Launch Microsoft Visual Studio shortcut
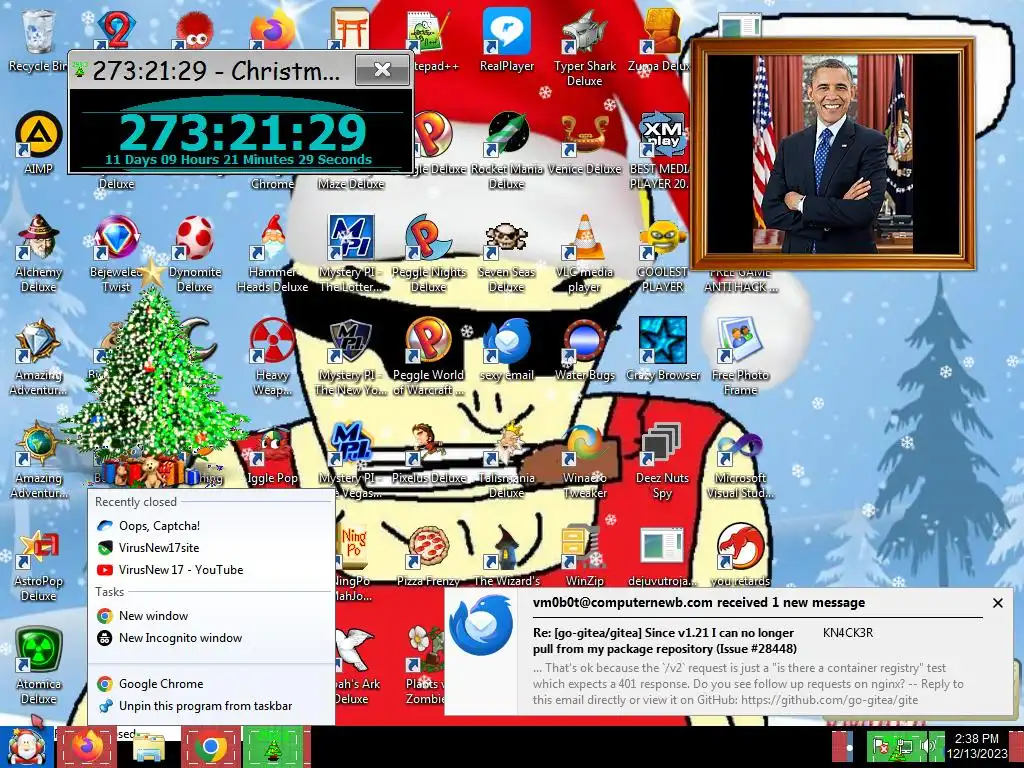The image size is (1024, 768). click(x=740, y=459)
